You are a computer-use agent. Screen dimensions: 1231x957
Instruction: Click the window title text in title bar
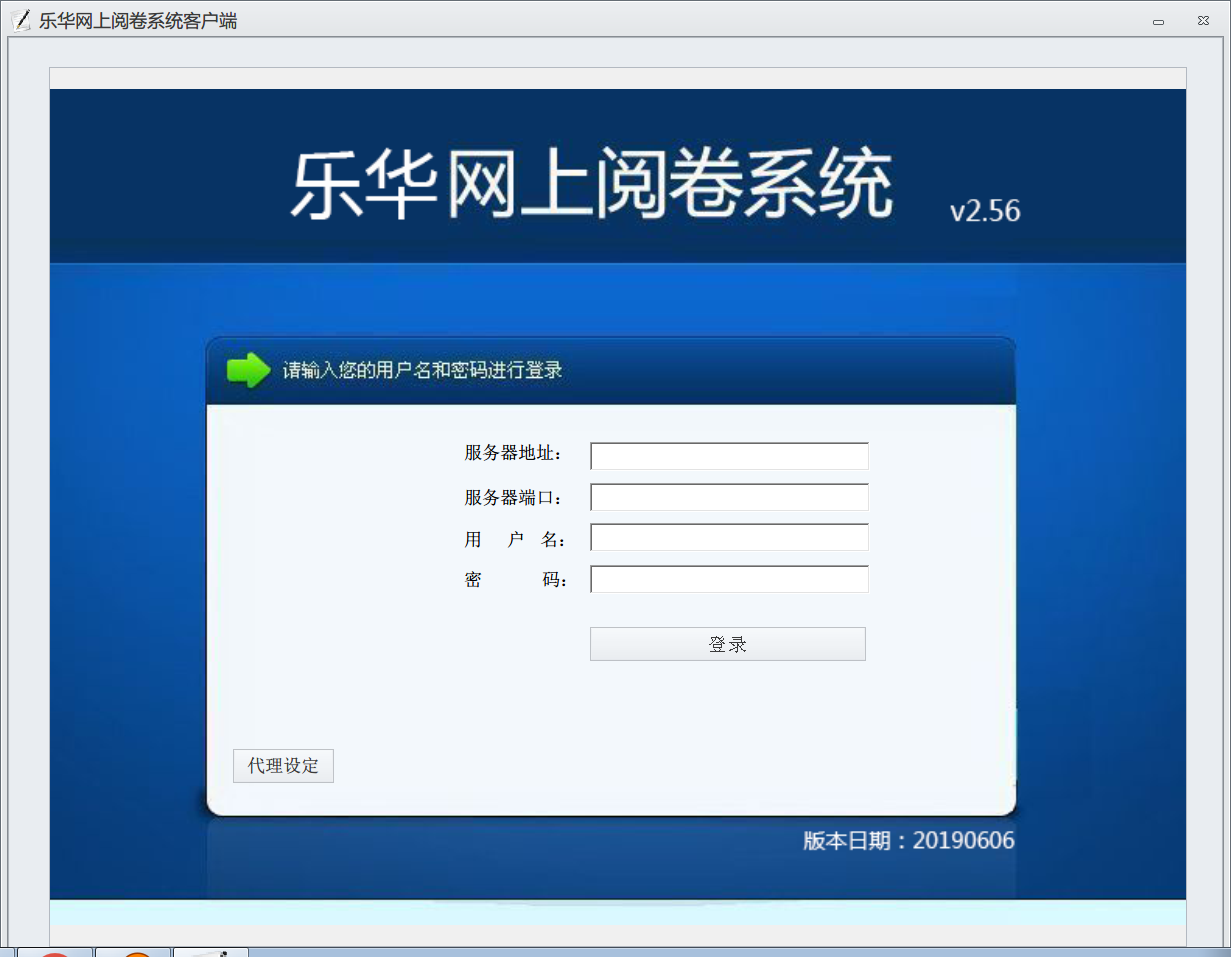click(138, 20)
